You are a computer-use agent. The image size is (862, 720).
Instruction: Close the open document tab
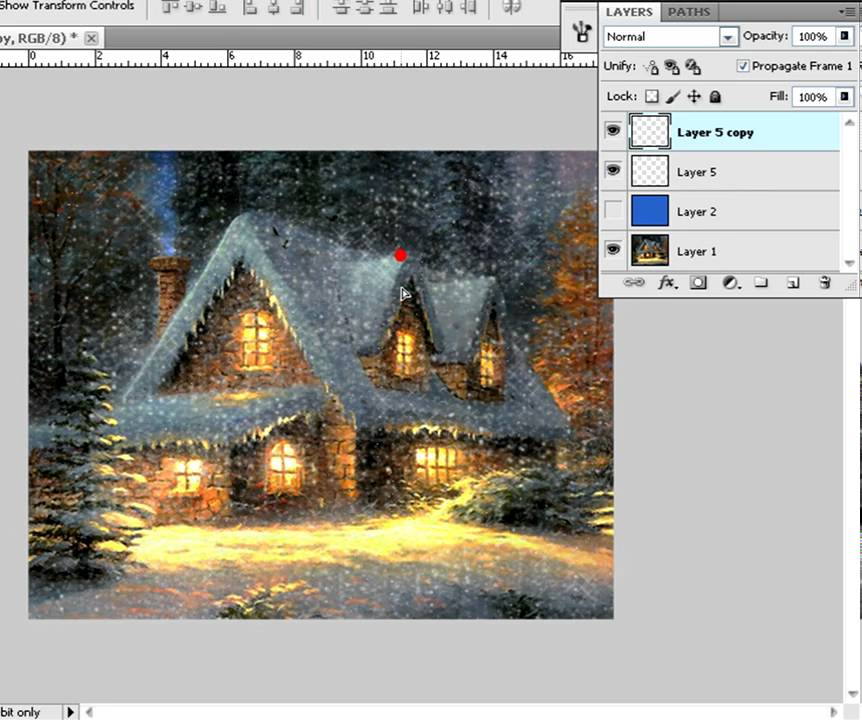click(x=92, y=38)
